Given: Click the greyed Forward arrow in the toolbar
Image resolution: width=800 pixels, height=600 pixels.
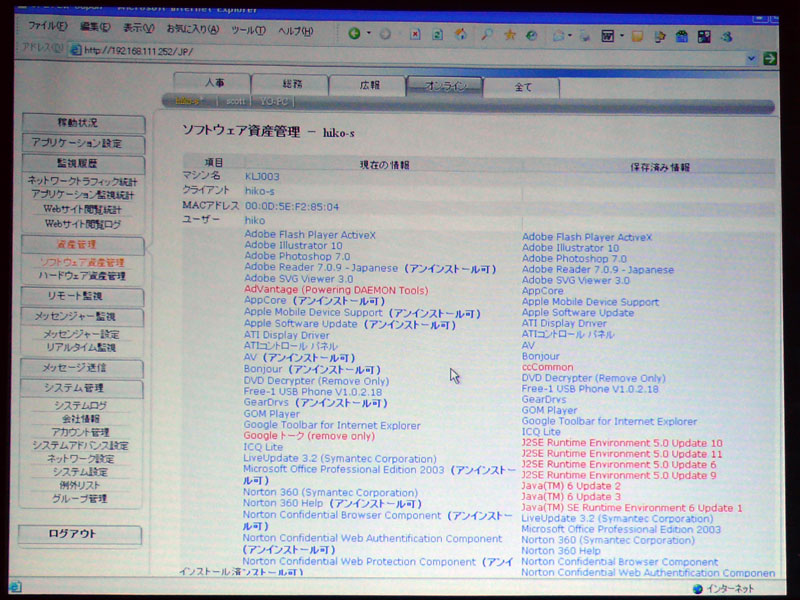Looking at the screenshot, I should (385, 34).
